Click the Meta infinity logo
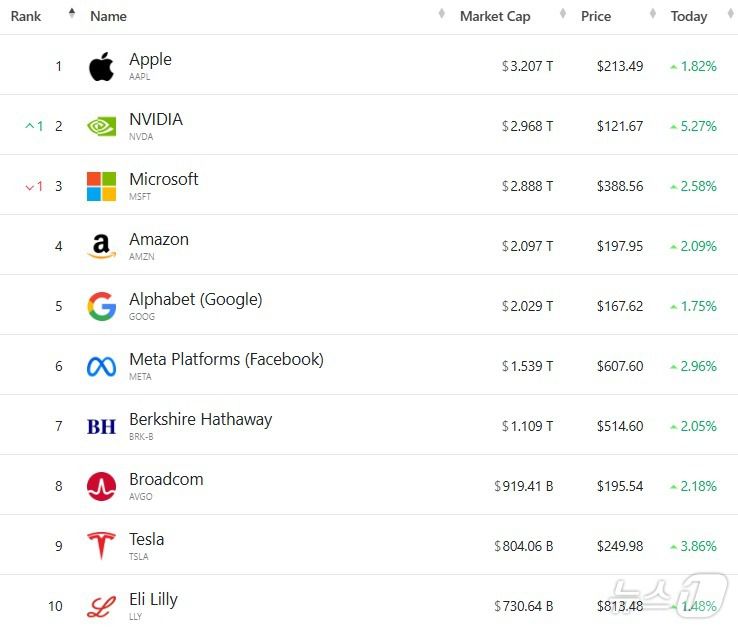The height and width of the screenshot is (630, 738). [101, 367]
